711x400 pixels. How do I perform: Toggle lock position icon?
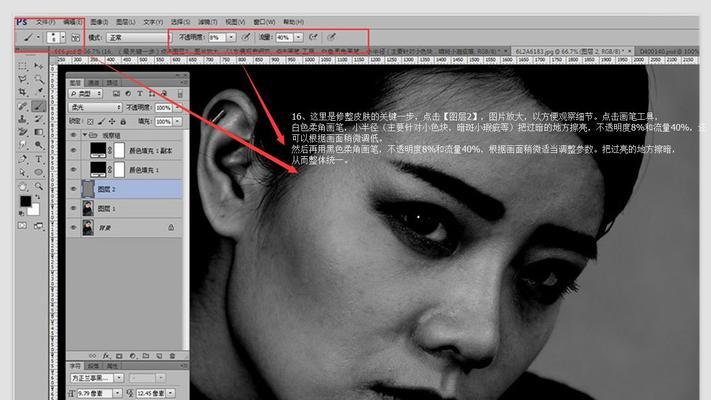(x=112, y=122)
